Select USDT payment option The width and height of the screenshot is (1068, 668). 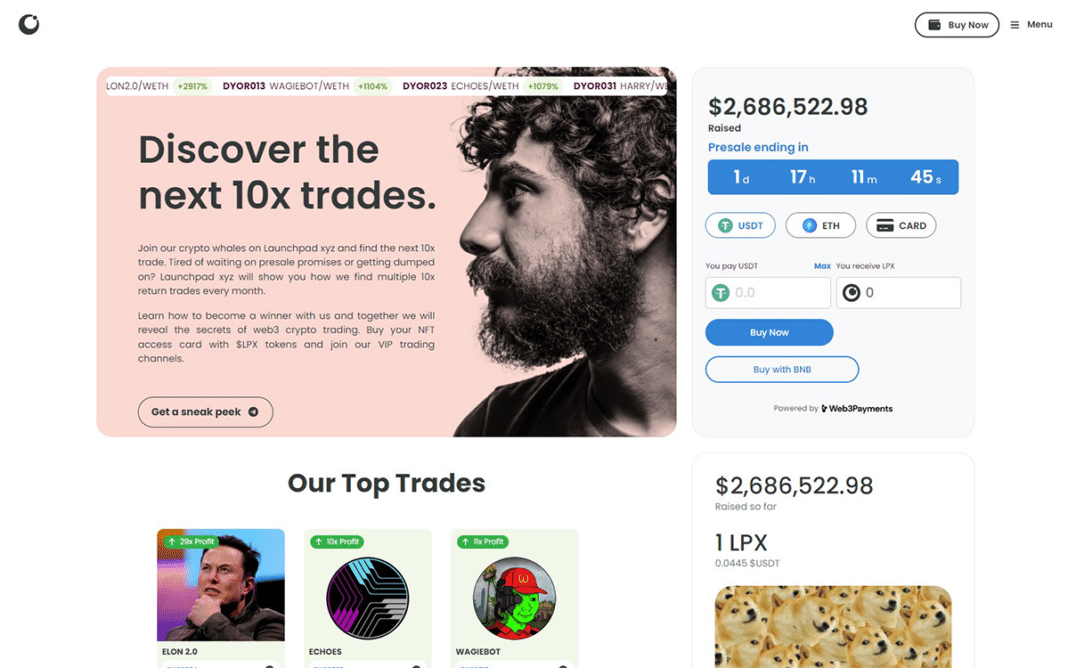click(740, 225)
